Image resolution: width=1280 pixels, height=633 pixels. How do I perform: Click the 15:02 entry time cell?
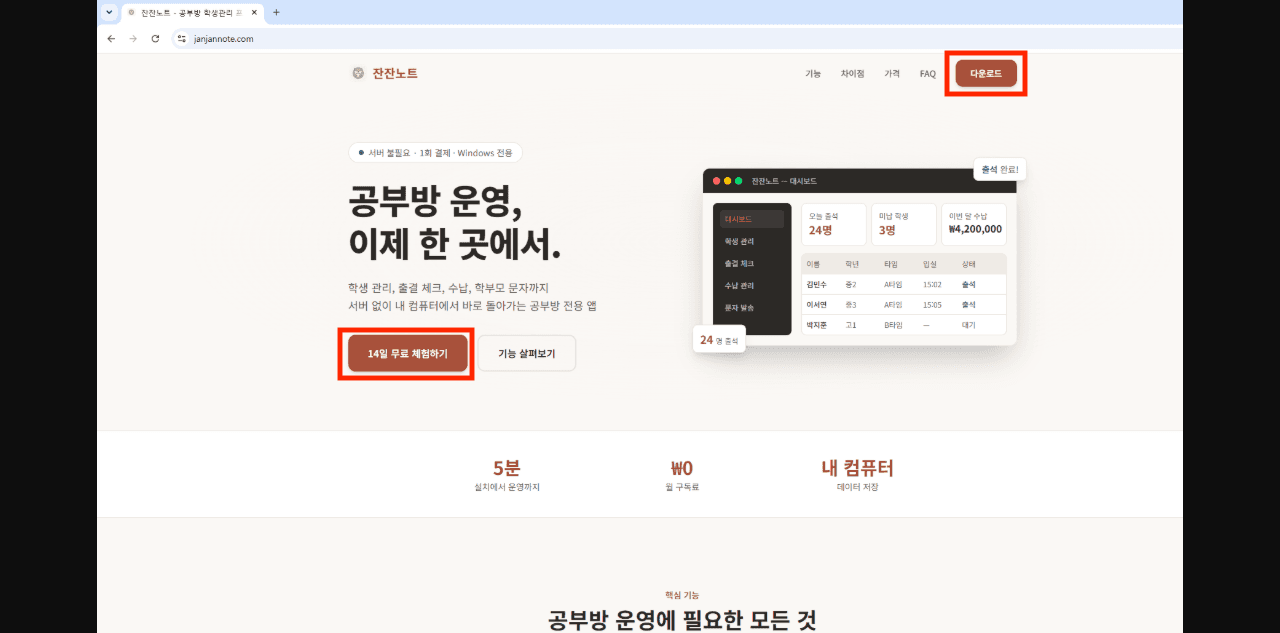[x=932, y=284]
